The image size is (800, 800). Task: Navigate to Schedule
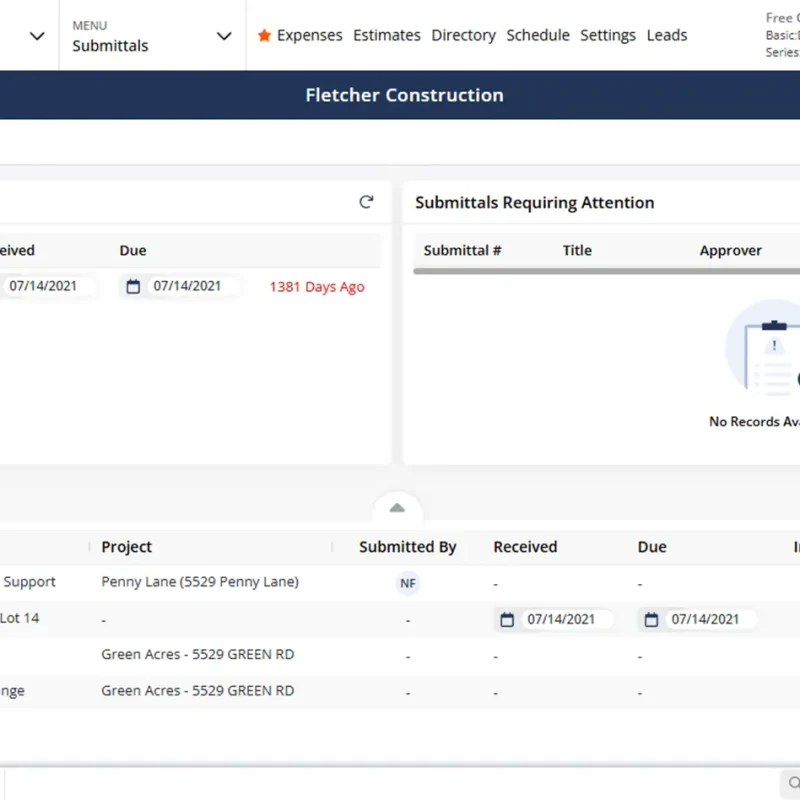[538, 35]
